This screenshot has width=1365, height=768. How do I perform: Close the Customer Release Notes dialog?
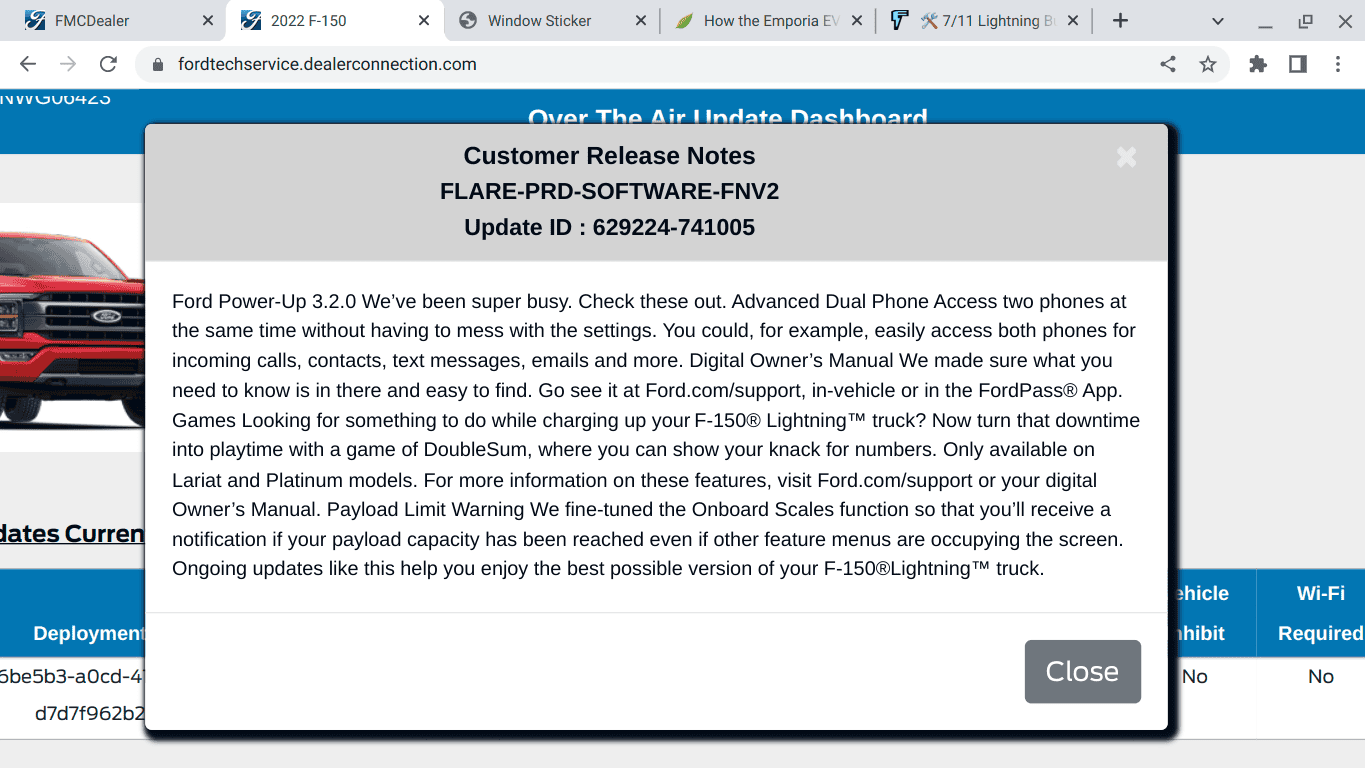1082,671
